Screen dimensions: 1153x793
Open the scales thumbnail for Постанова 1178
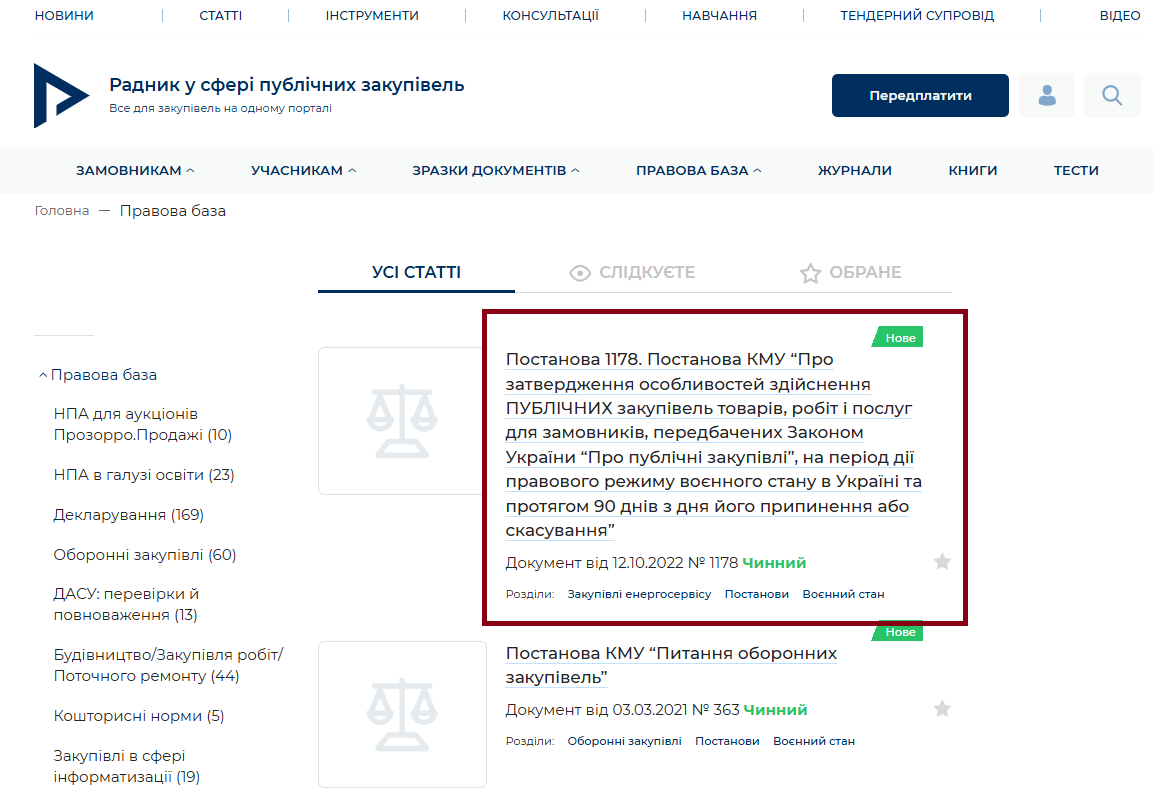[x=401, y=421]
